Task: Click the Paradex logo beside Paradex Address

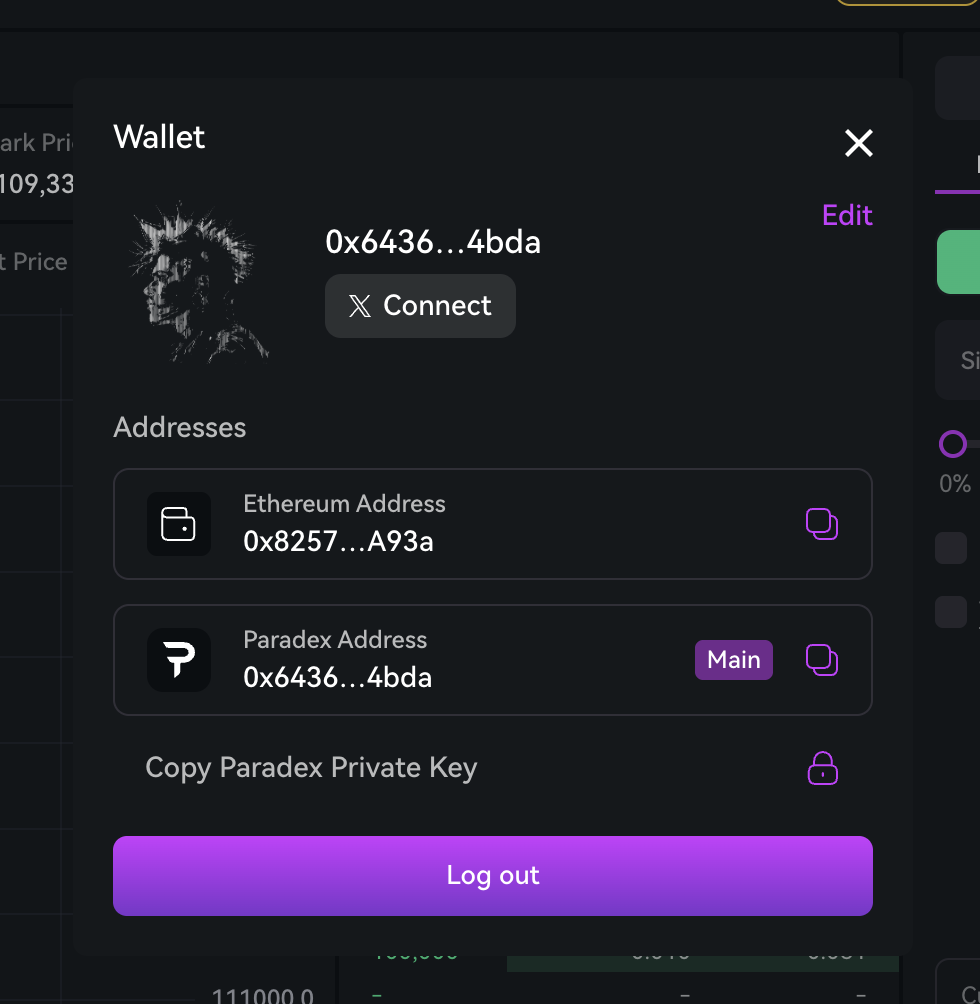Action: 179,660
